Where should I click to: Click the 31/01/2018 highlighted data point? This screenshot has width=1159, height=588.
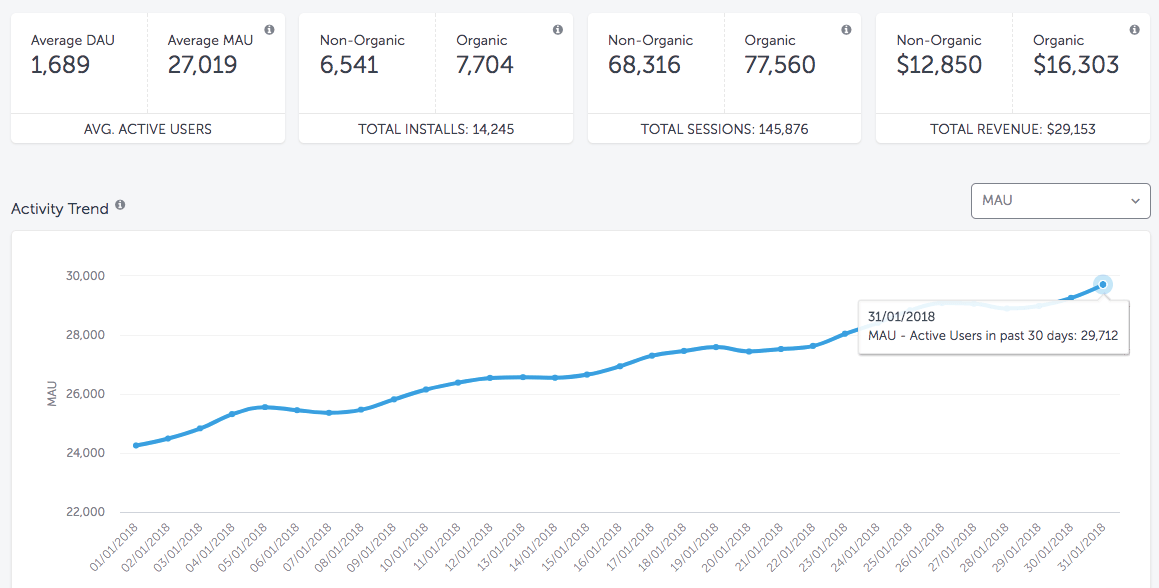coord(1103,285)
